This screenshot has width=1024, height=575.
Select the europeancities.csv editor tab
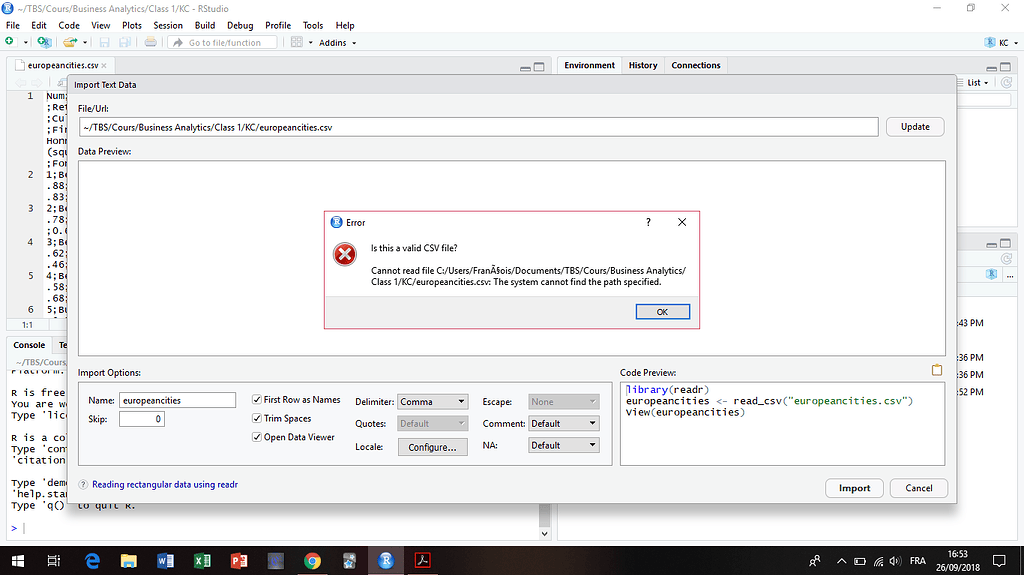tap(63, 65)
